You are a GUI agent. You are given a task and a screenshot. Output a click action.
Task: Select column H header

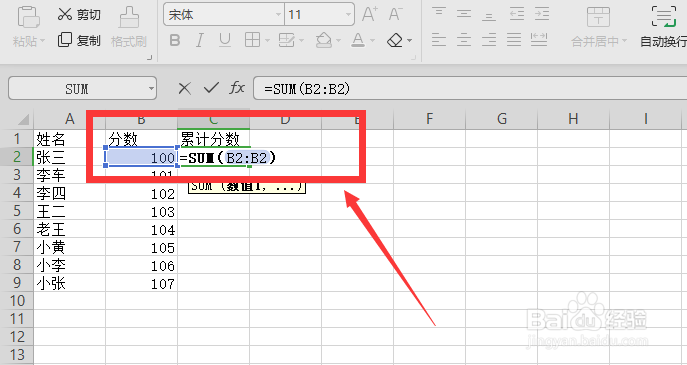(574, 119)
